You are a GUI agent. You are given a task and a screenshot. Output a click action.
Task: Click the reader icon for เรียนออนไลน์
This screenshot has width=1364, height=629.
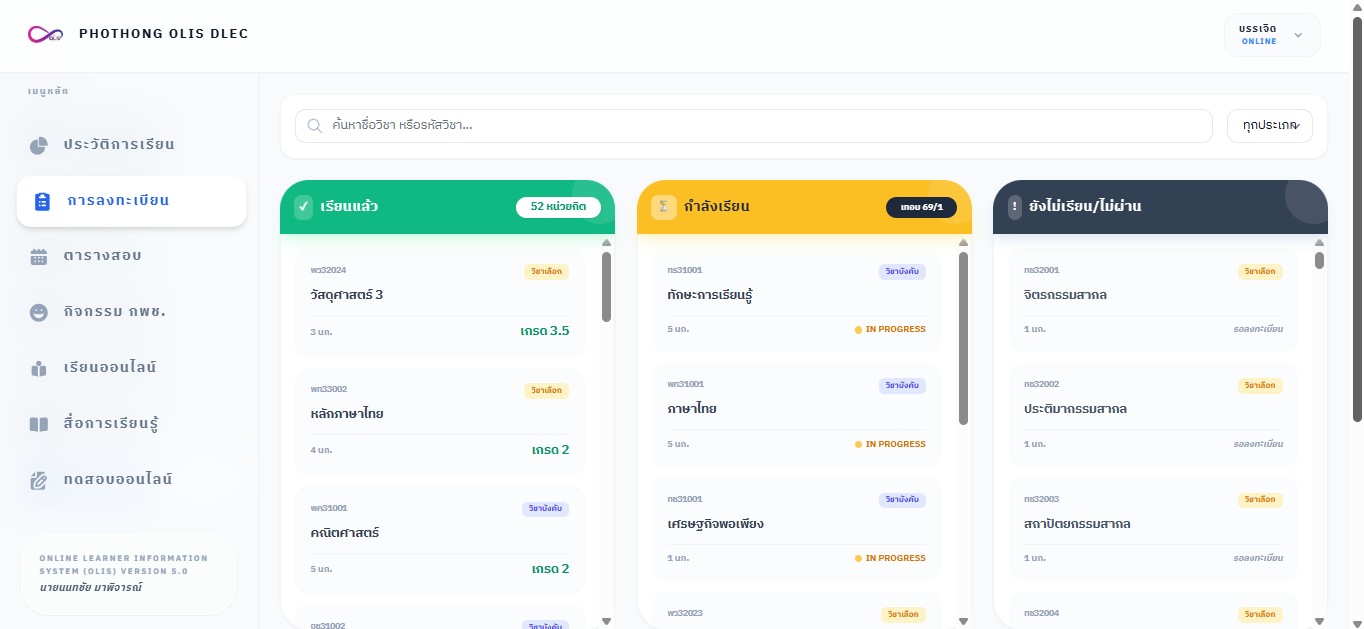click(39, 368)
